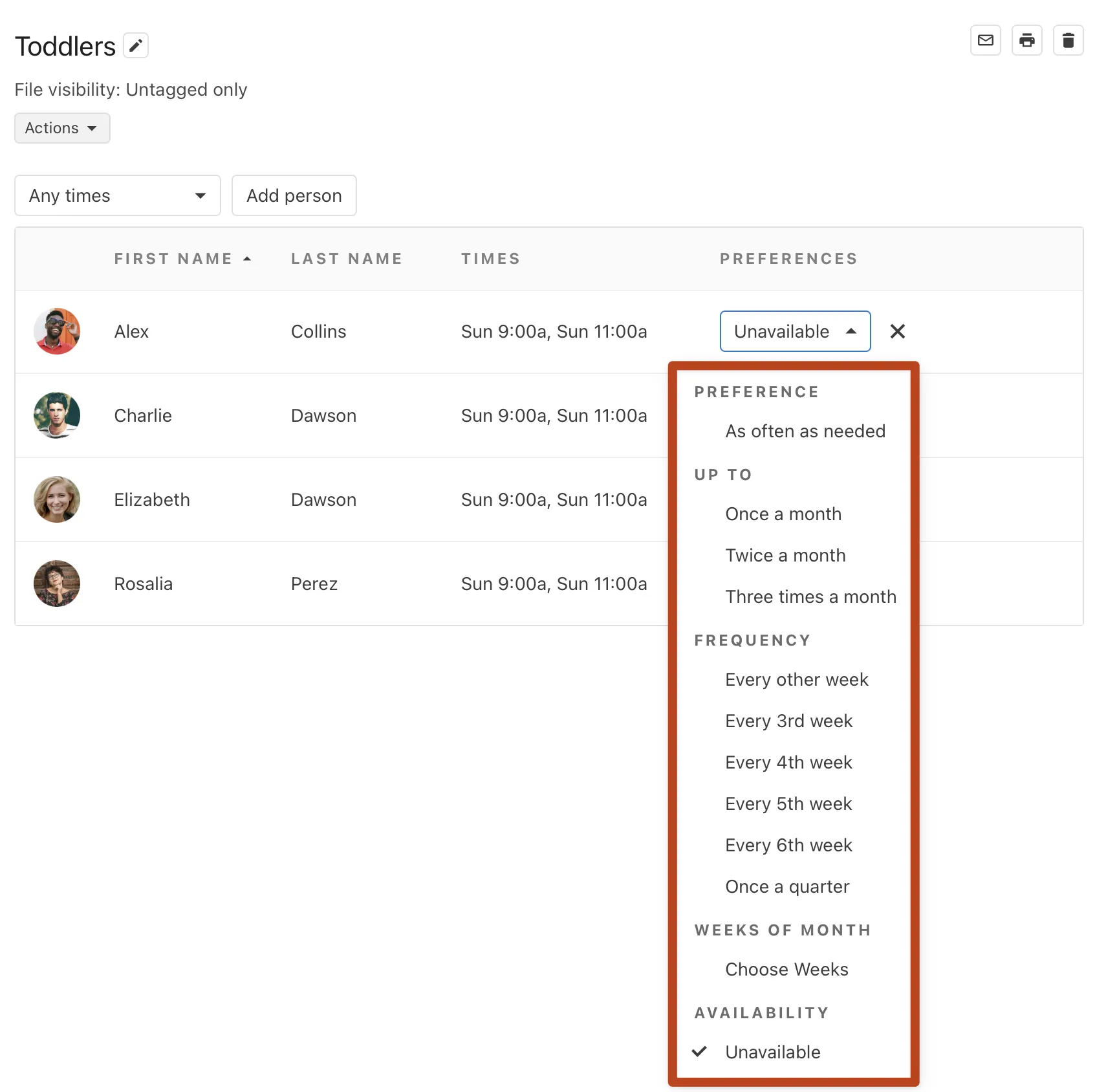Click Rosalia Perez's avatar thumbnail
Screen dimensions: 1106x1092
pos(57,583)
